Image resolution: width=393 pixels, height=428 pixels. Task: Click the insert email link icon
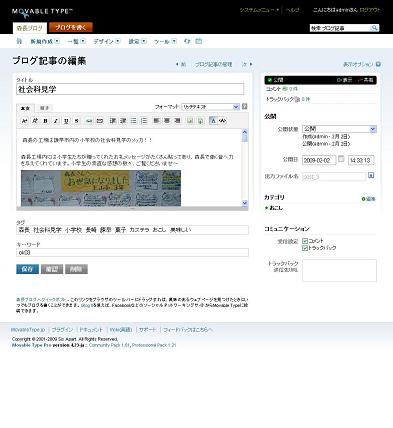coord(99,121)
